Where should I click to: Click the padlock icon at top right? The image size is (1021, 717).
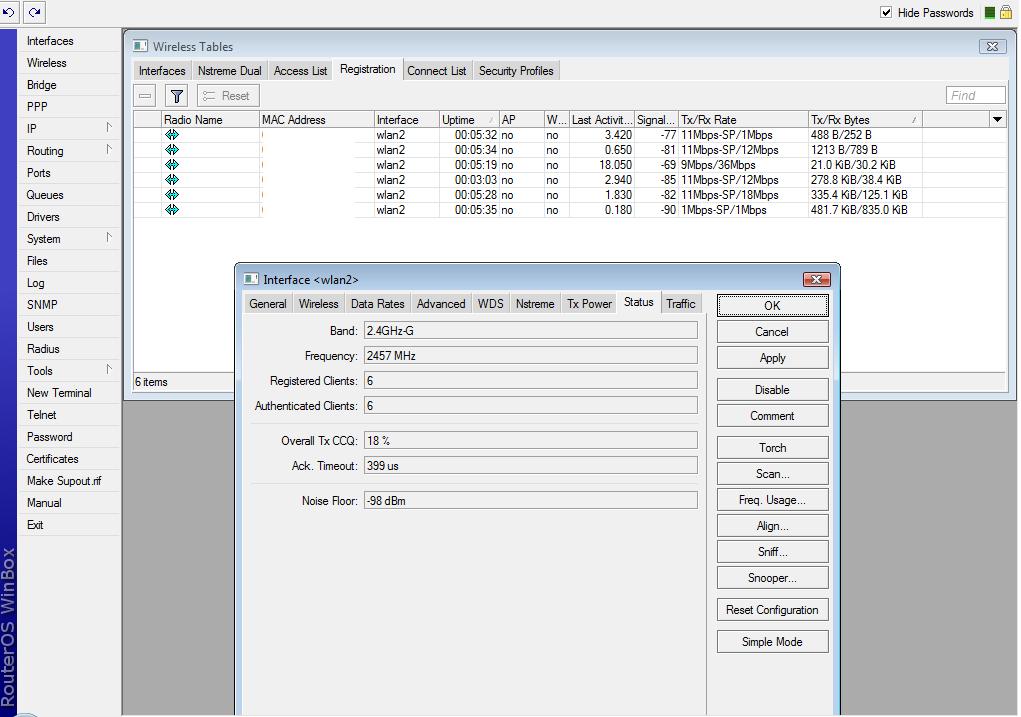coord(1006,12)
